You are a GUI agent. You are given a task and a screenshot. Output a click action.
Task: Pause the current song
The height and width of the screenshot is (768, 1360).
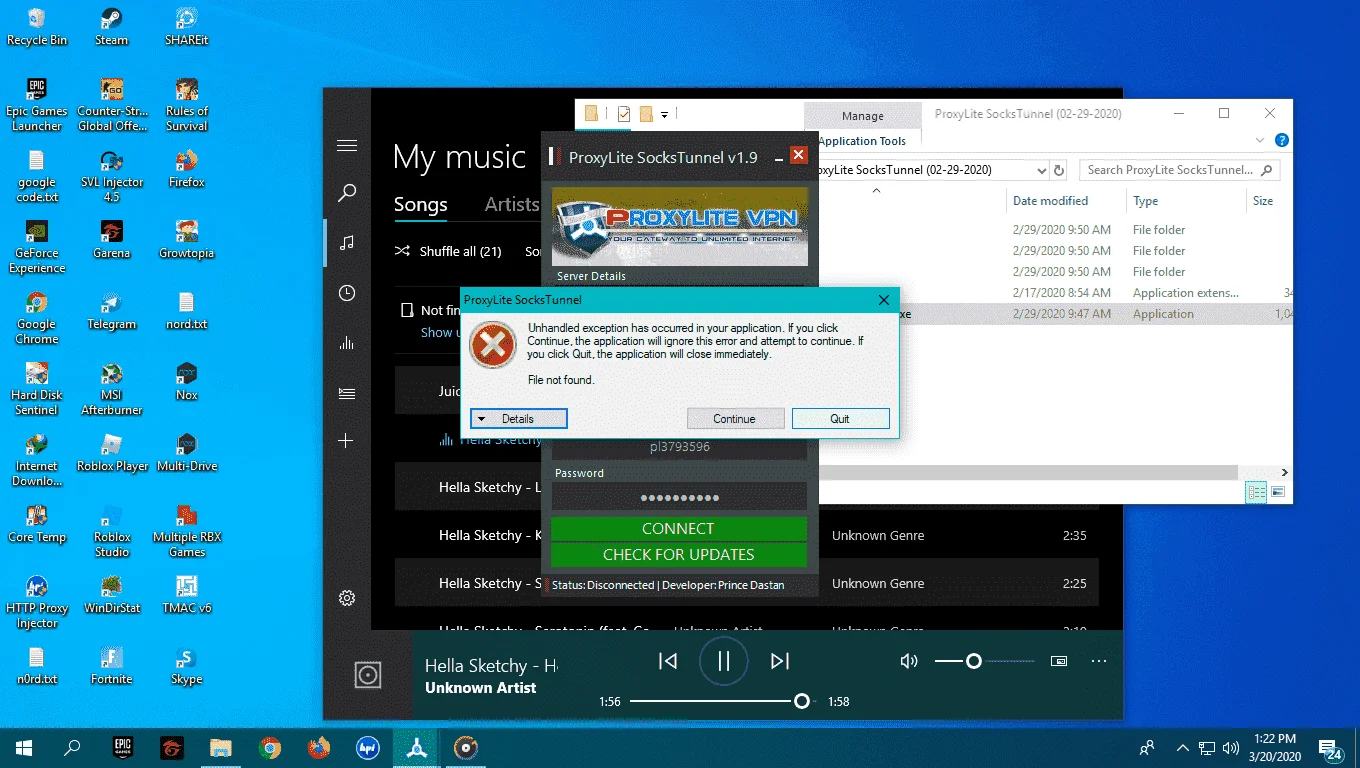coord(724,661)
